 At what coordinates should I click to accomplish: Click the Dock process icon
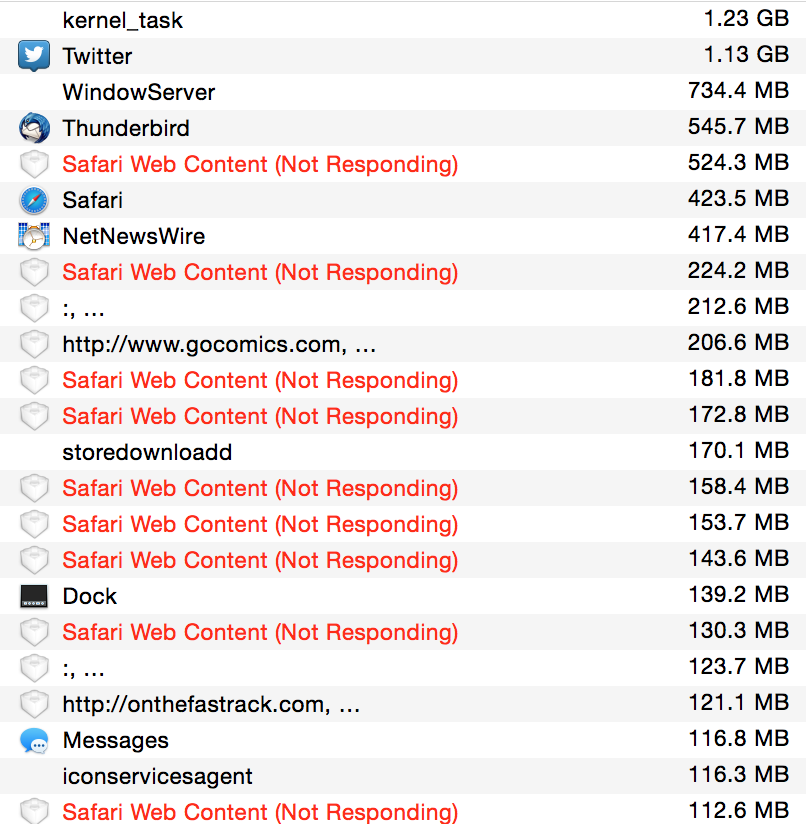(x=34, y=596)
